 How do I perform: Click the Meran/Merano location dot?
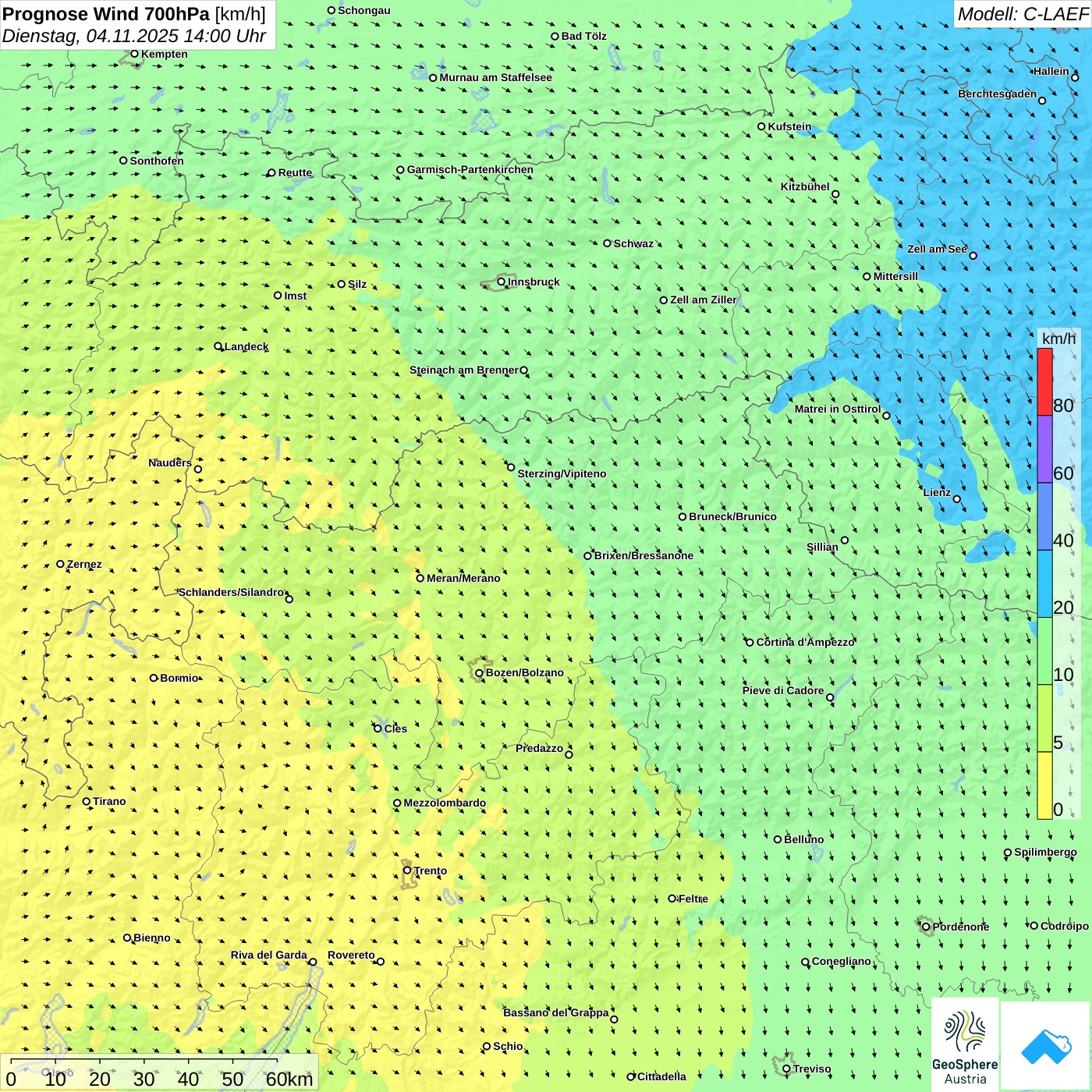tap(420, 578)
